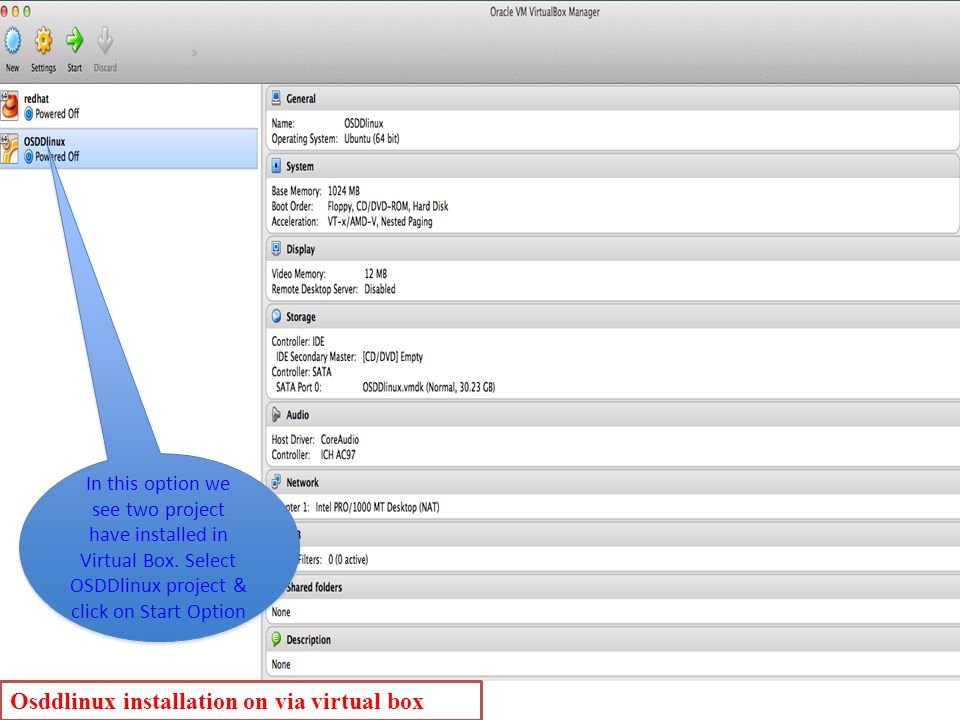Click the 12 MB video memory value

coord(375,274)
